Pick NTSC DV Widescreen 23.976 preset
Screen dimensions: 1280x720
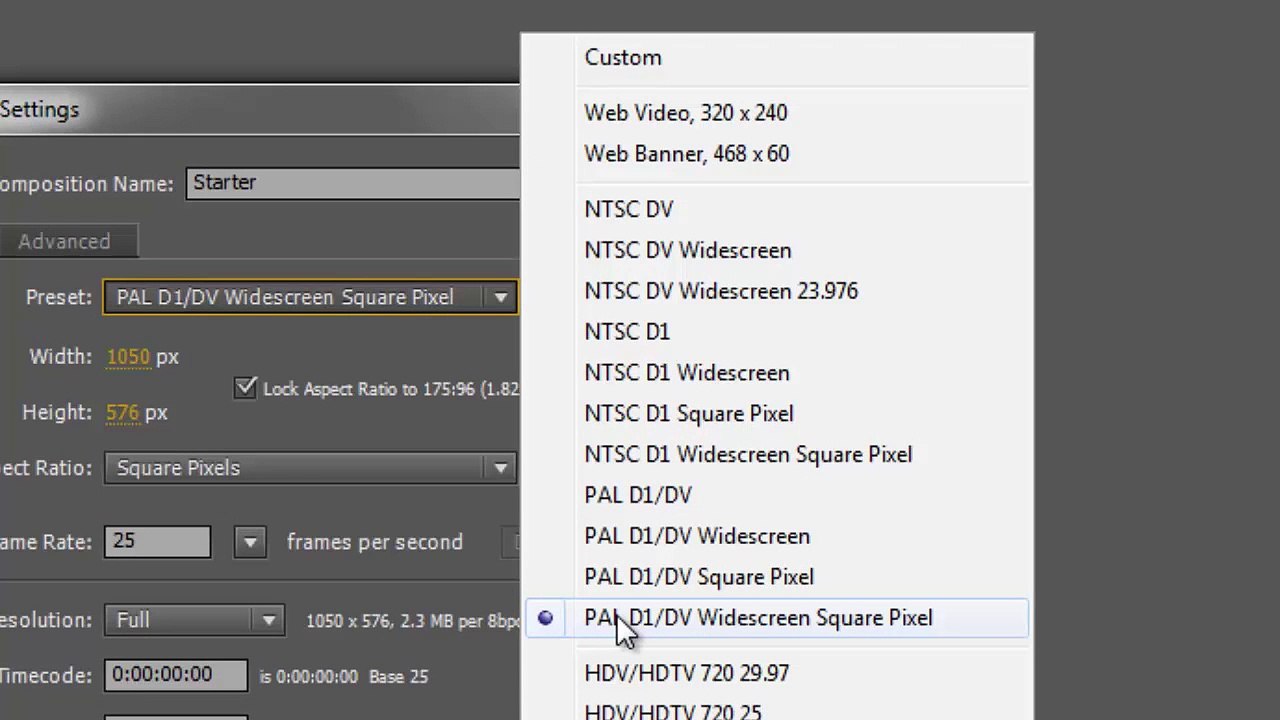(x=721, y=291)
